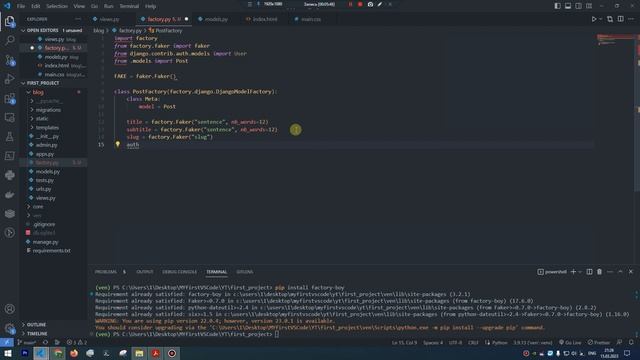Image resolution: width=640 pixels, height=360 pixels.
Task: Open Customize Layout options
Action: click(589, 6)
